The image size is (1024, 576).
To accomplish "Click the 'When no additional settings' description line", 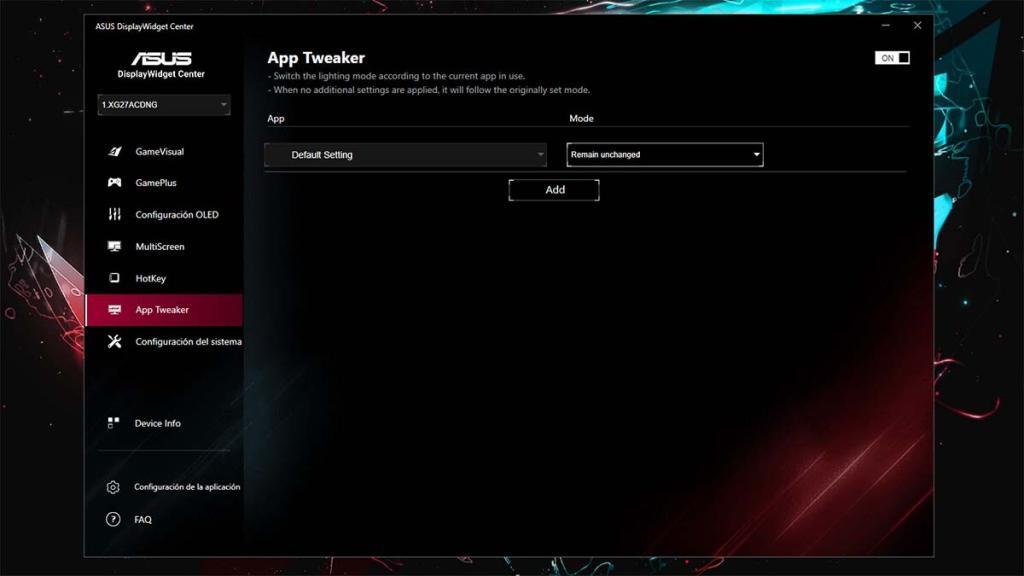I will [x=428, y=90].
